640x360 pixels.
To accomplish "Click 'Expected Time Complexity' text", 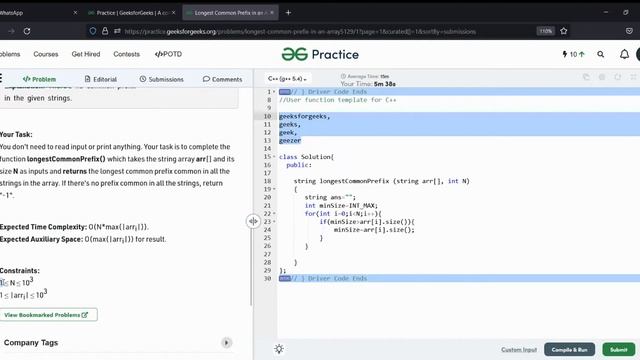I will (43, 227).
